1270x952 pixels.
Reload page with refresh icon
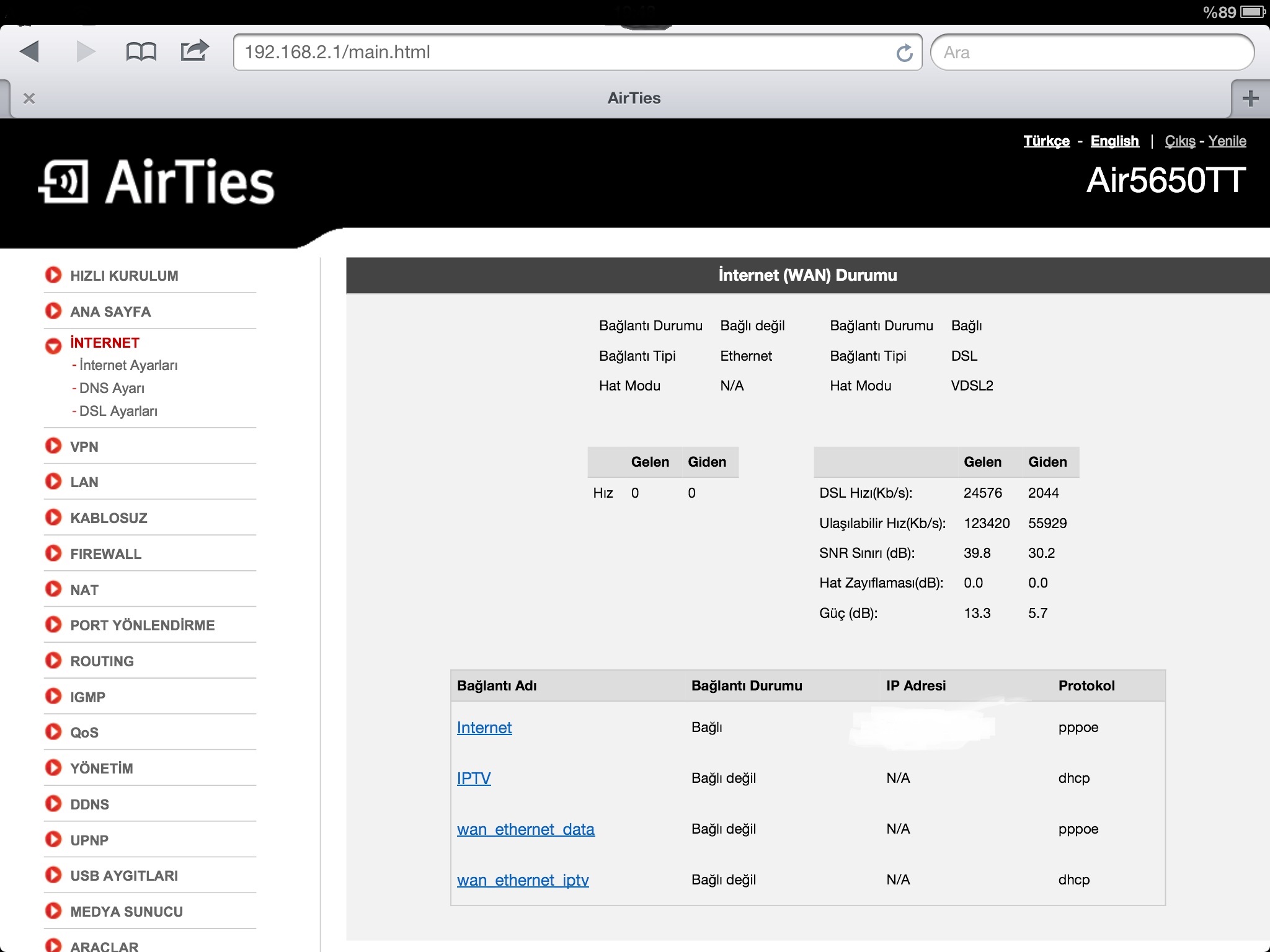[904, 53]
